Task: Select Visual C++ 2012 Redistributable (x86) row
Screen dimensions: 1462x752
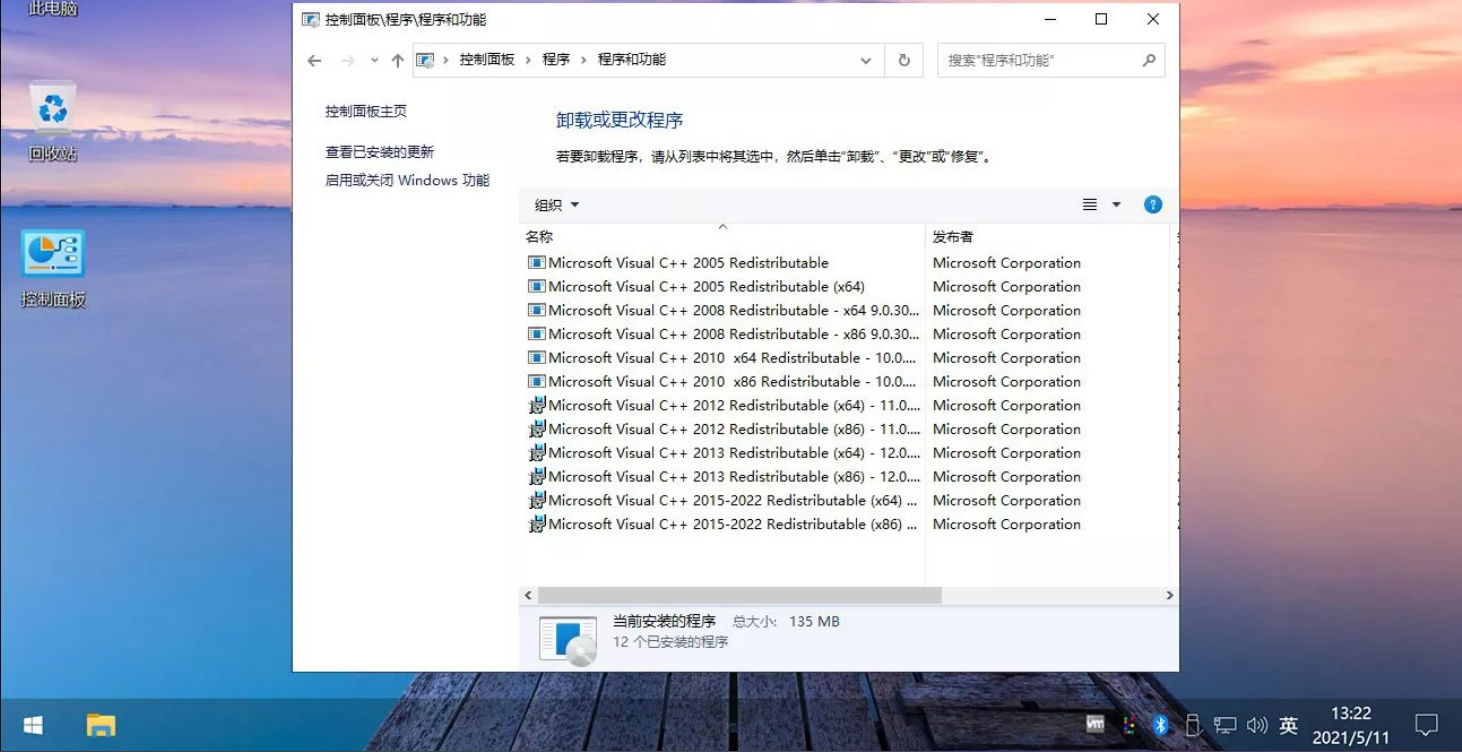Action: 722,429
